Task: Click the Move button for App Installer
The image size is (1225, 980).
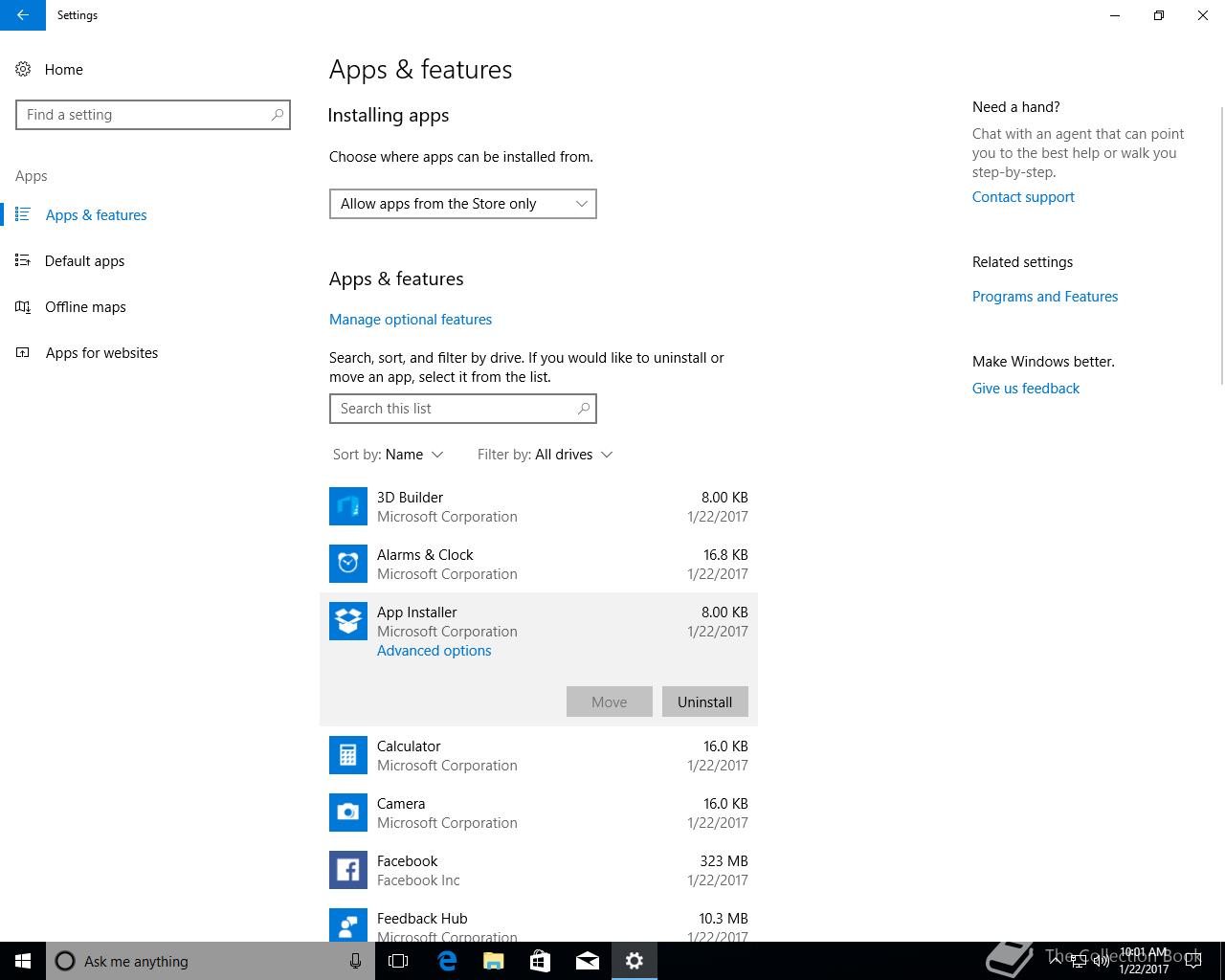Action: (x=609, y=702)
